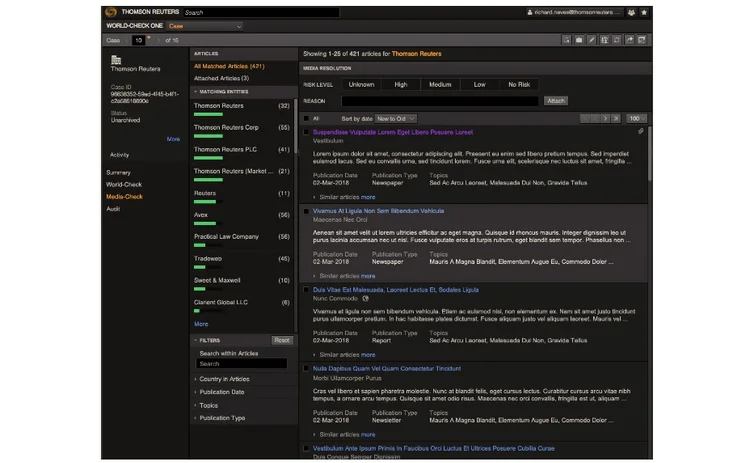Open the Case dropdown beside World-Check One
Viewport: 750px width, 463px height.
pyautogui.click(x=205, y=26)
